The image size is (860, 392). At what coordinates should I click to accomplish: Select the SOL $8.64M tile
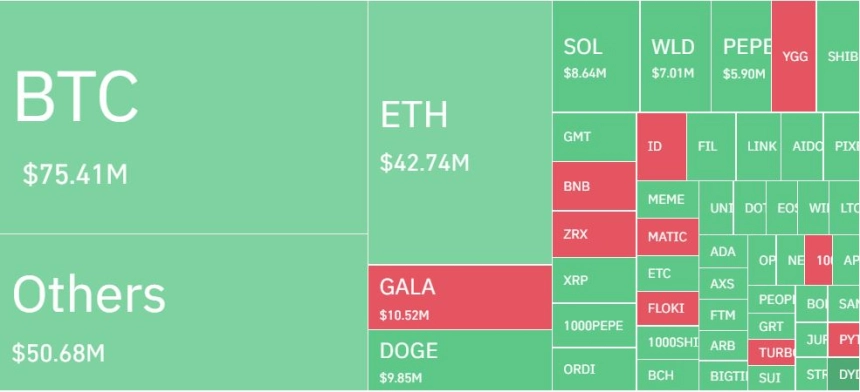(x=596, y=56)
